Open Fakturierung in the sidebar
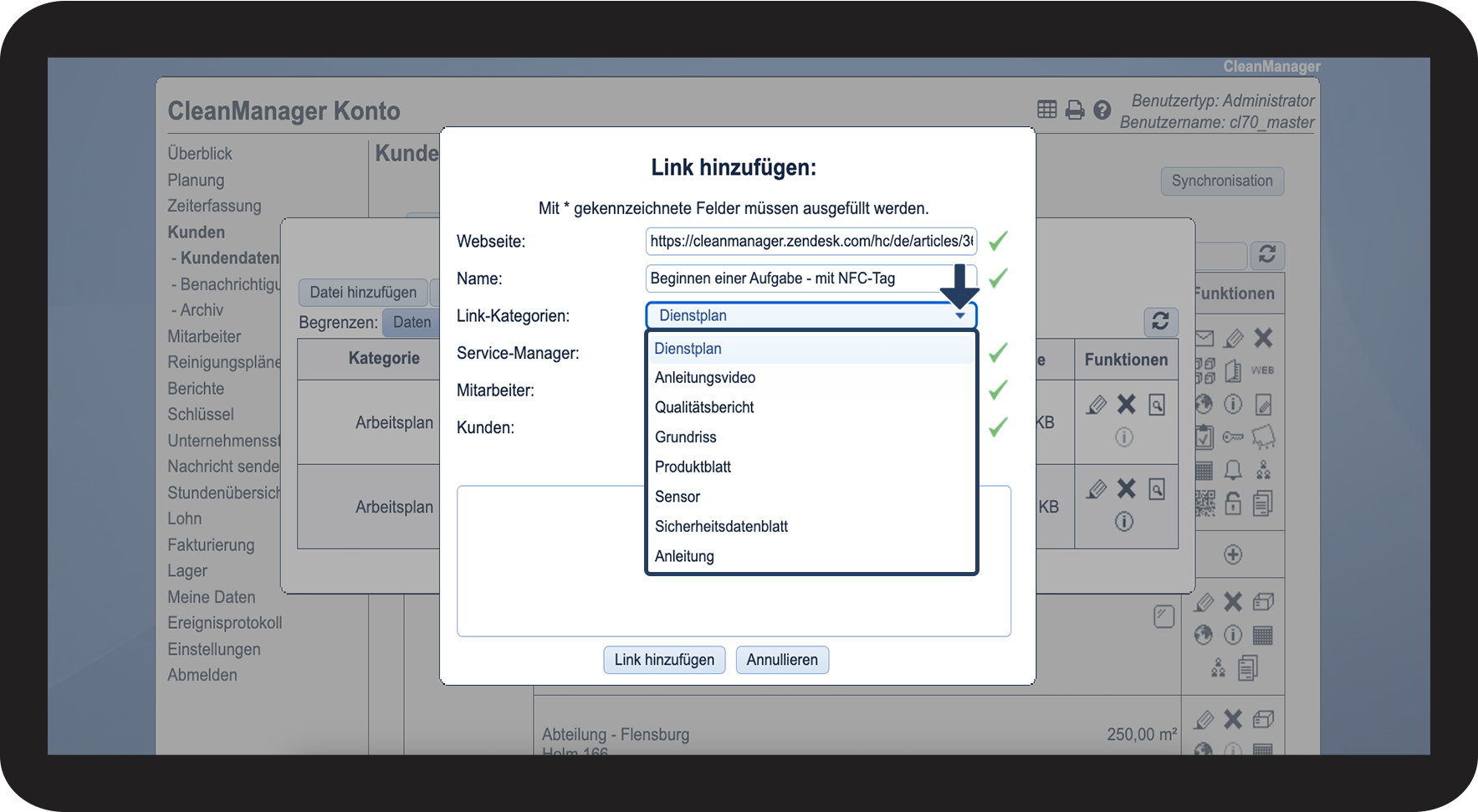 [x=211, y=545]
